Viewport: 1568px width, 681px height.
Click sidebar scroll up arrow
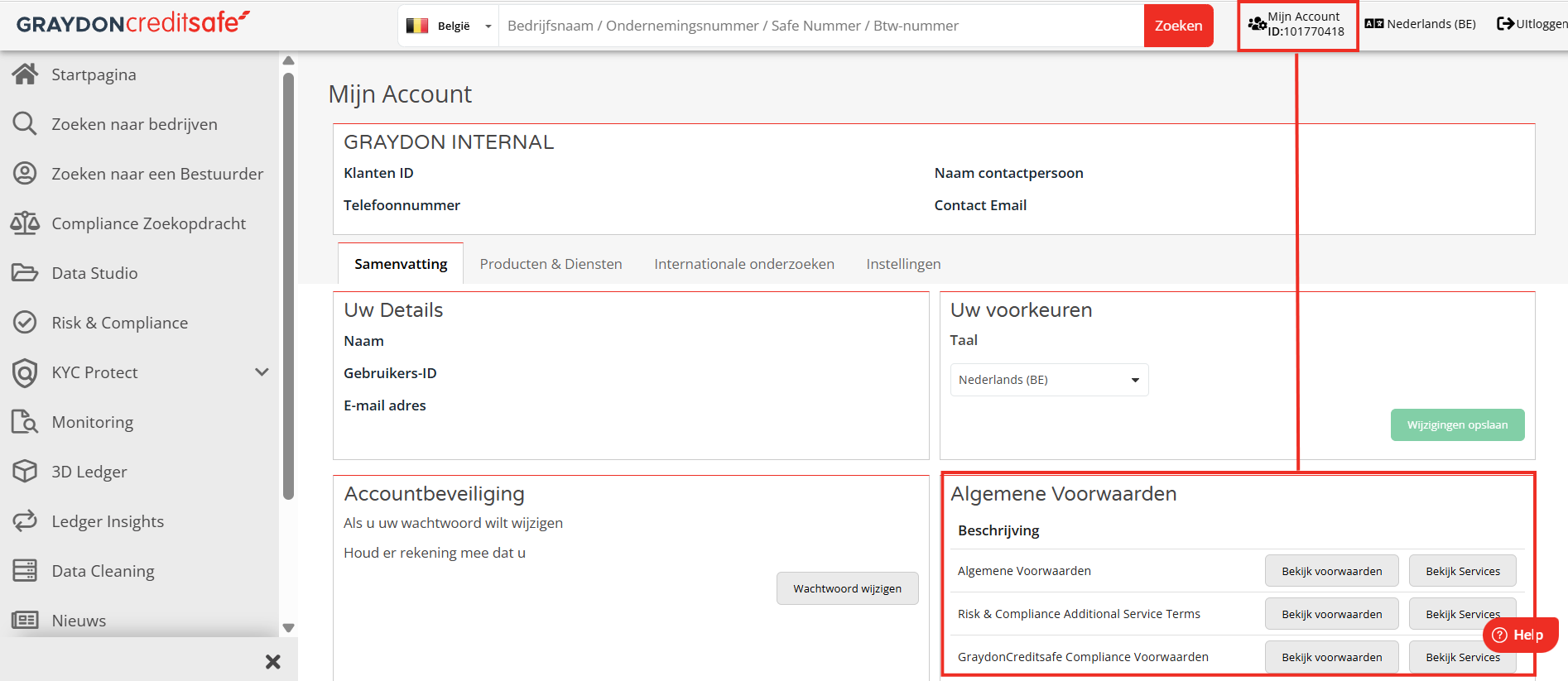(288, 60)
